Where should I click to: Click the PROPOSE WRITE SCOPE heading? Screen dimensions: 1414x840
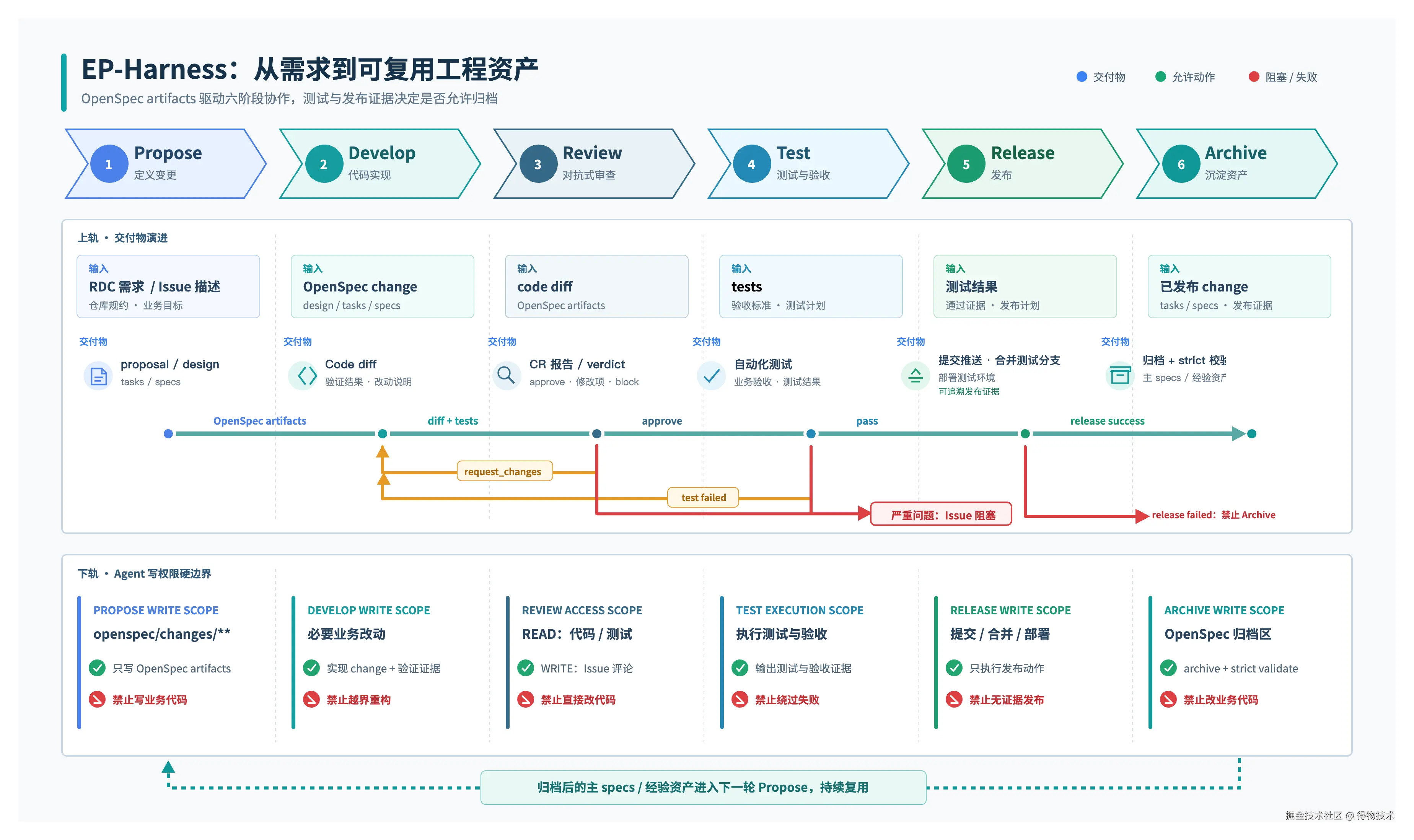pos(156,611)
